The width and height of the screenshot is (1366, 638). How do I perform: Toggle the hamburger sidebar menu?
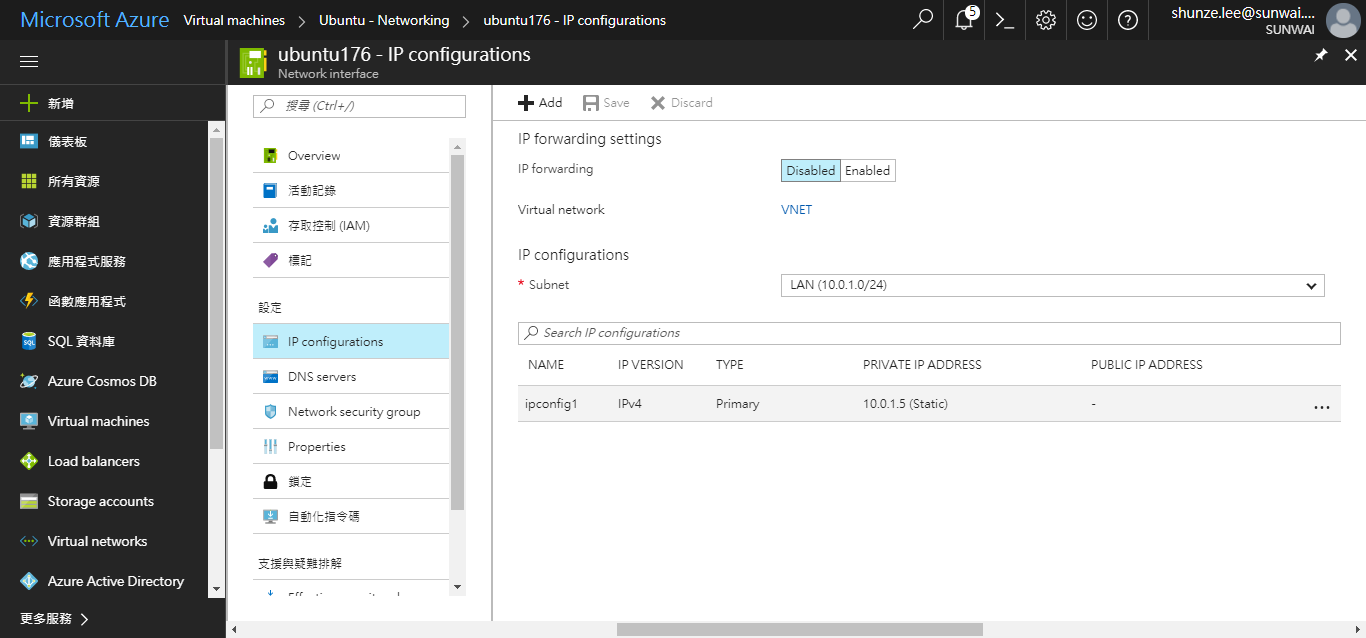pyautogui.click(x=29, y=62)
